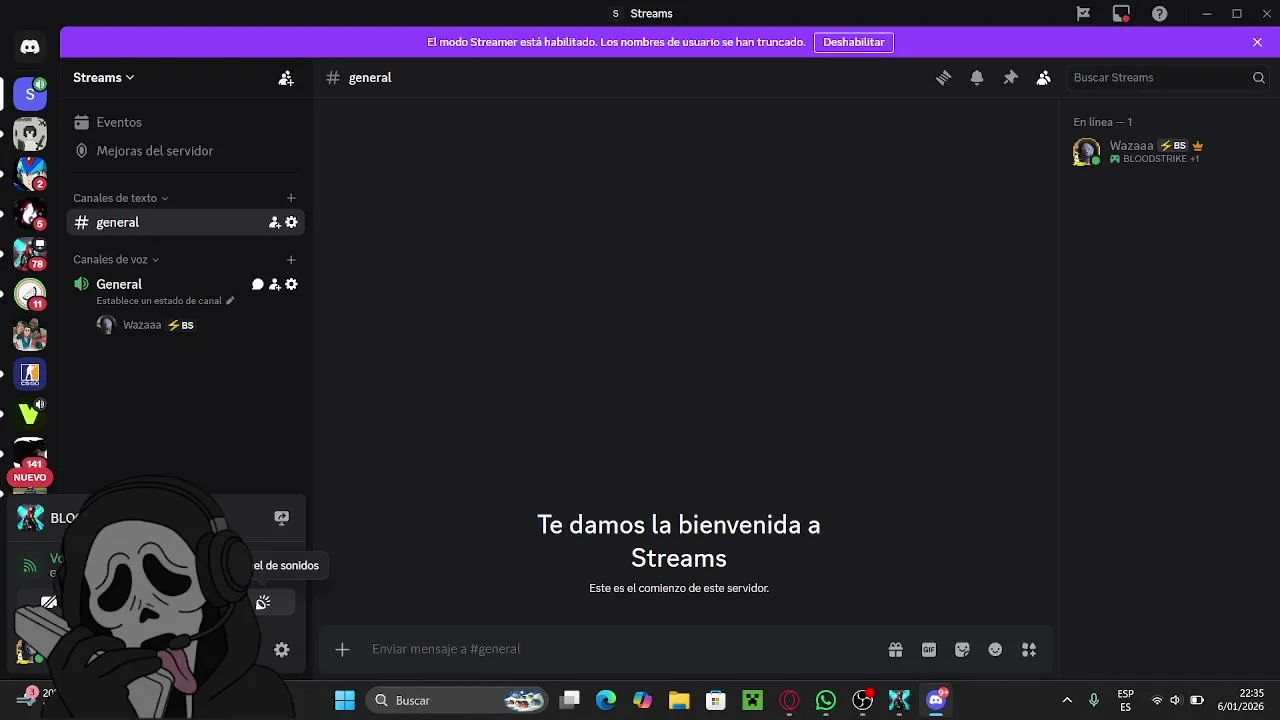Viewport: 1280px width, 720px height.
Task: Click Deshabilitar to disable Streamer mode
Action: tap(853, 43)
